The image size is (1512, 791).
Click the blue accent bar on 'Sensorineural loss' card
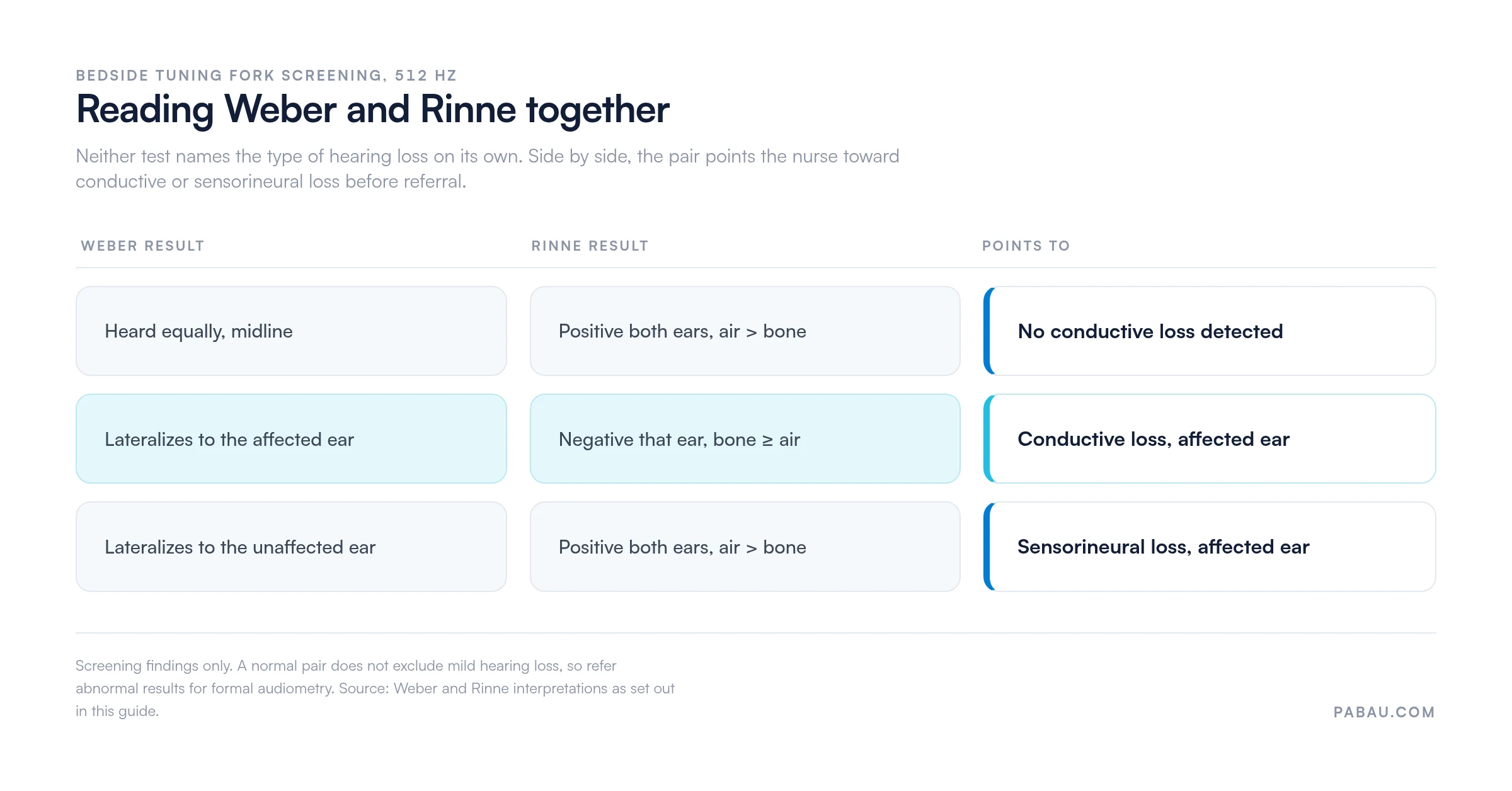pos(988,547)
